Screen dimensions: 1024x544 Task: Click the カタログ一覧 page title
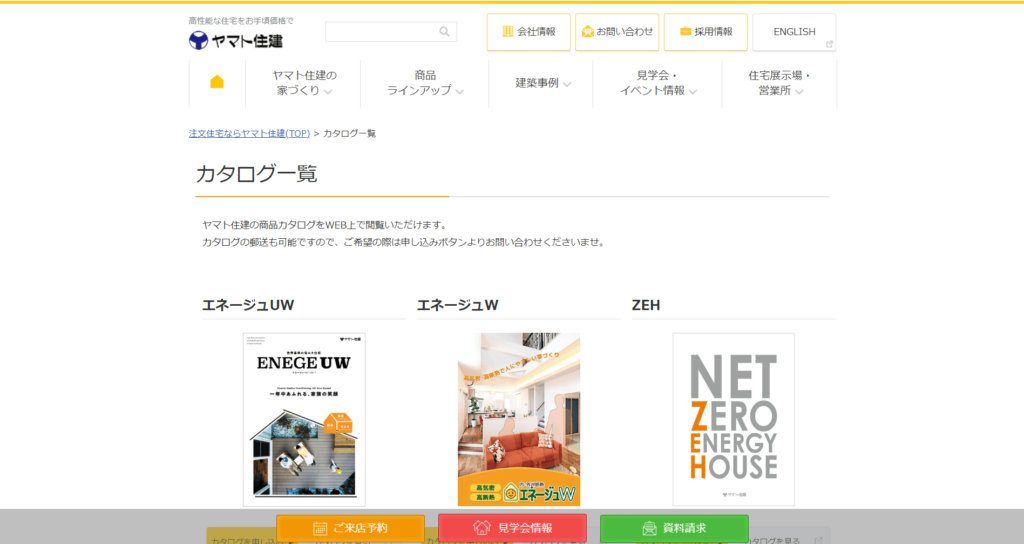(x=257, y=174)
